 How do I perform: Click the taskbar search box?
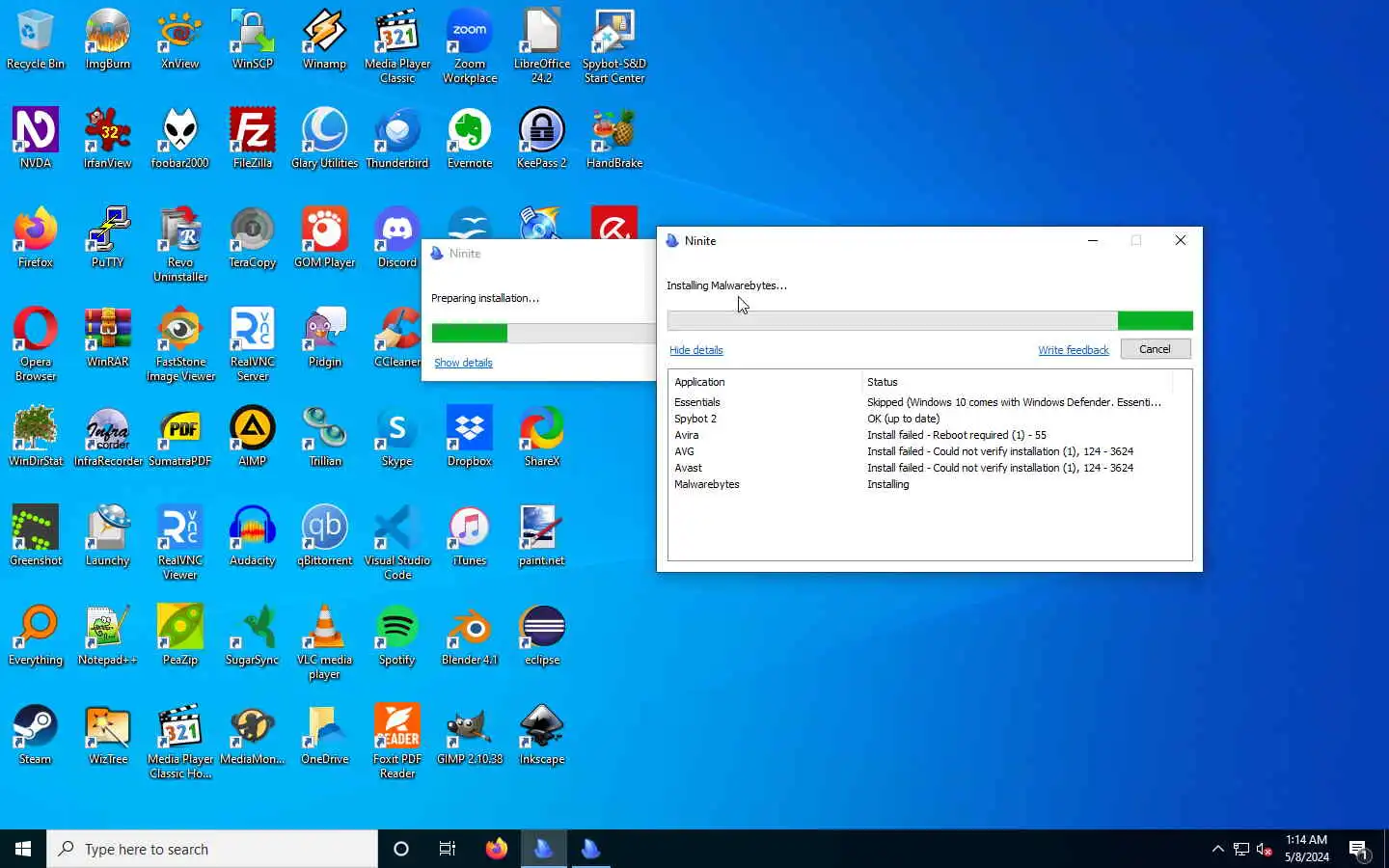[x=212, y=849]
